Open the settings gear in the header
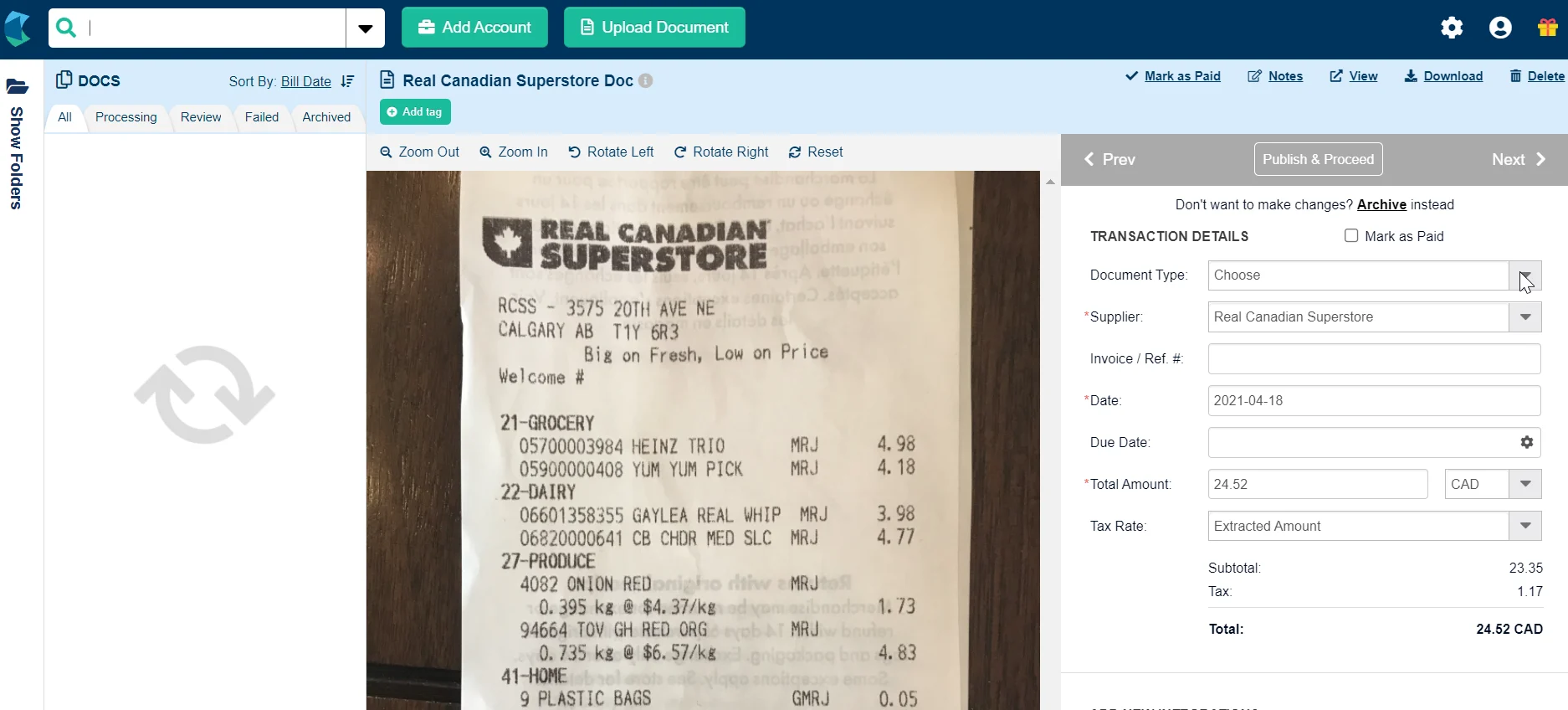This screenshot has height=710, width=1568. click(x=1452, y=28)
